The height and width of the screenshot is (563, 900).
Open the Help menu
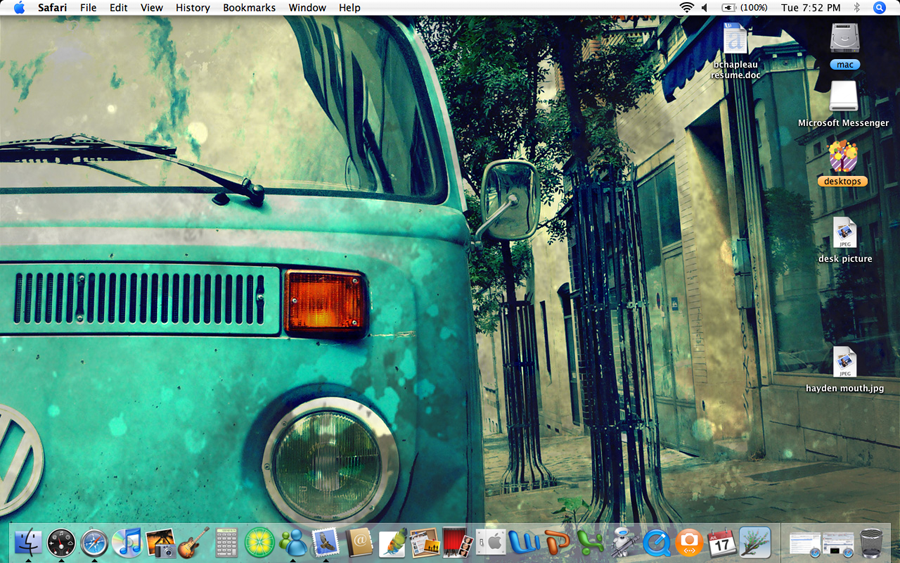(350, 7)
